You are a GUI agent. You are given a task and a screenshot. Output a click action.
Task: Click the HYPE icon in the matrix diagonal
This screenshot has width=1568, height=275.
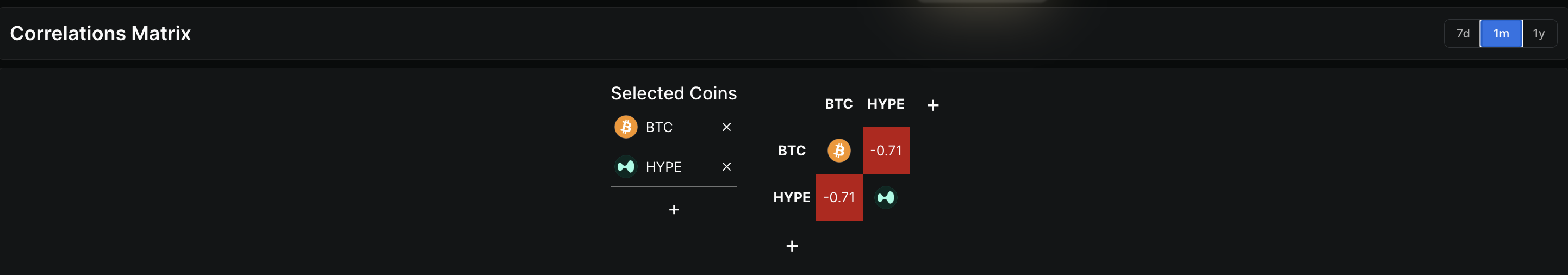pos(886,198)
